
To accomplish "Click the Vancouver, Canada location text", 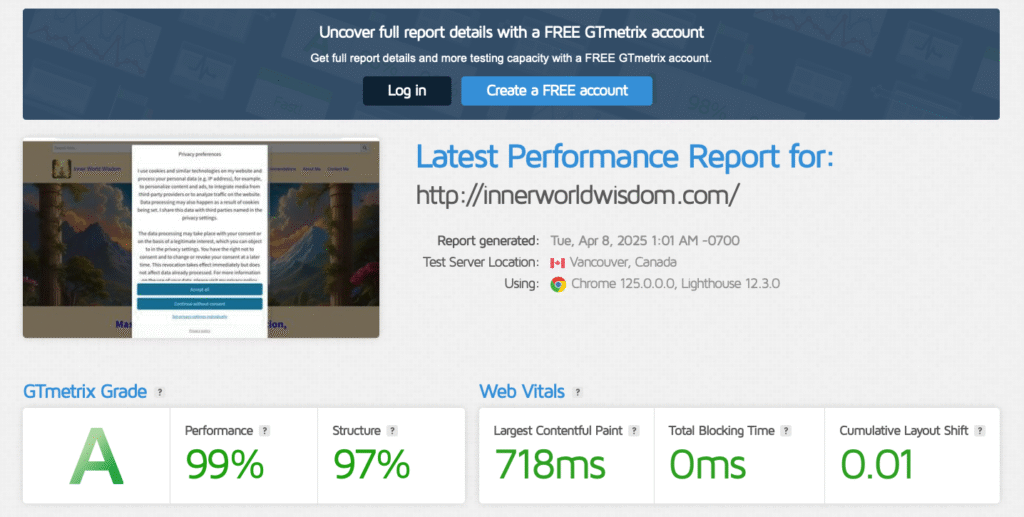I will [x=623, y=262].
